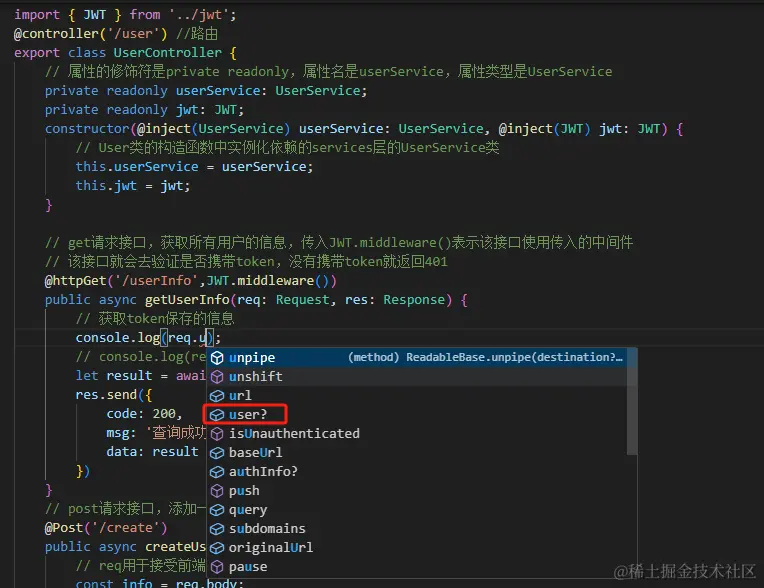Click the property icon beside originalUrl

[217, 548]
